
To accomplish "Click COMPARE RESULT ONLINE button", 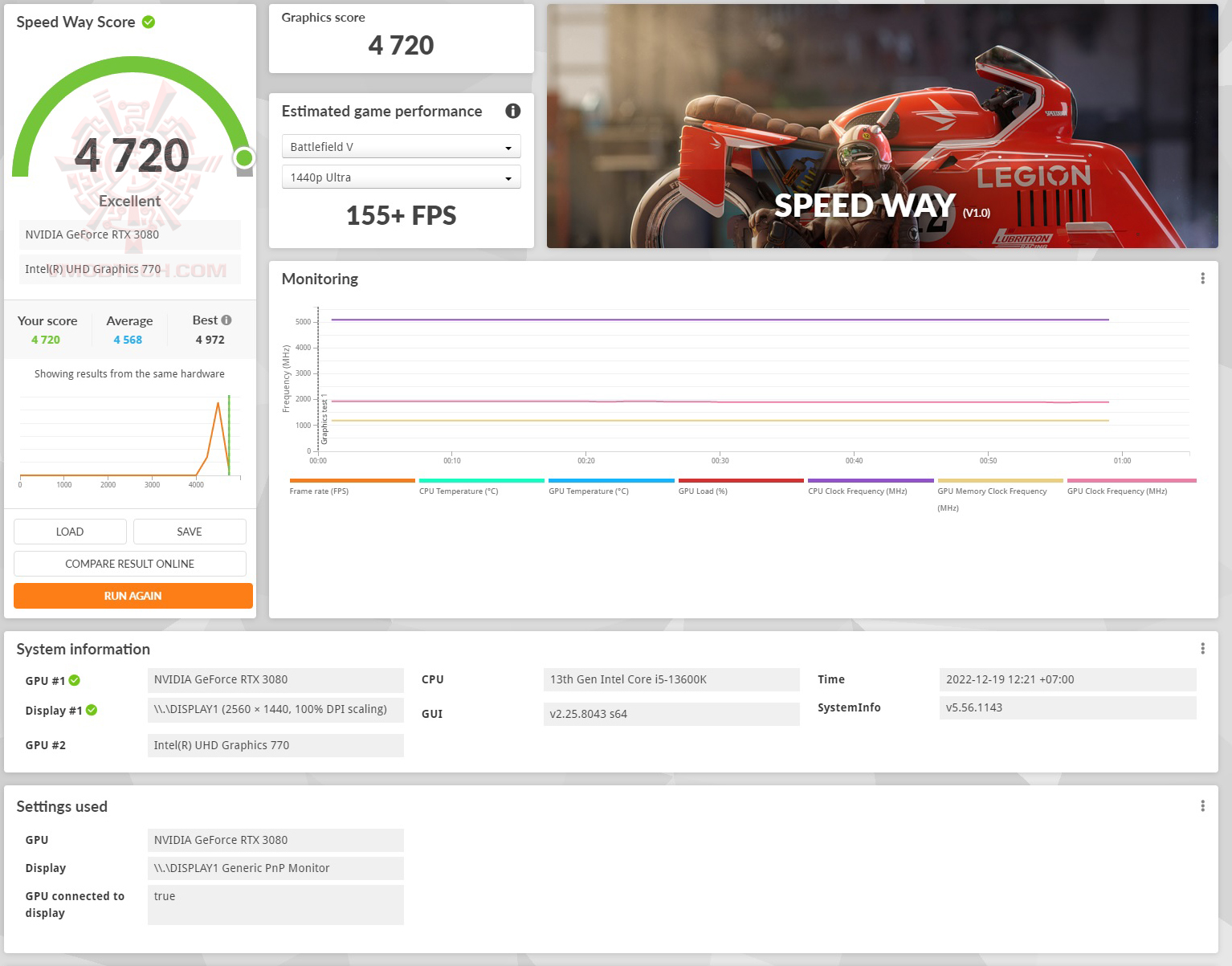I will 129,564.
